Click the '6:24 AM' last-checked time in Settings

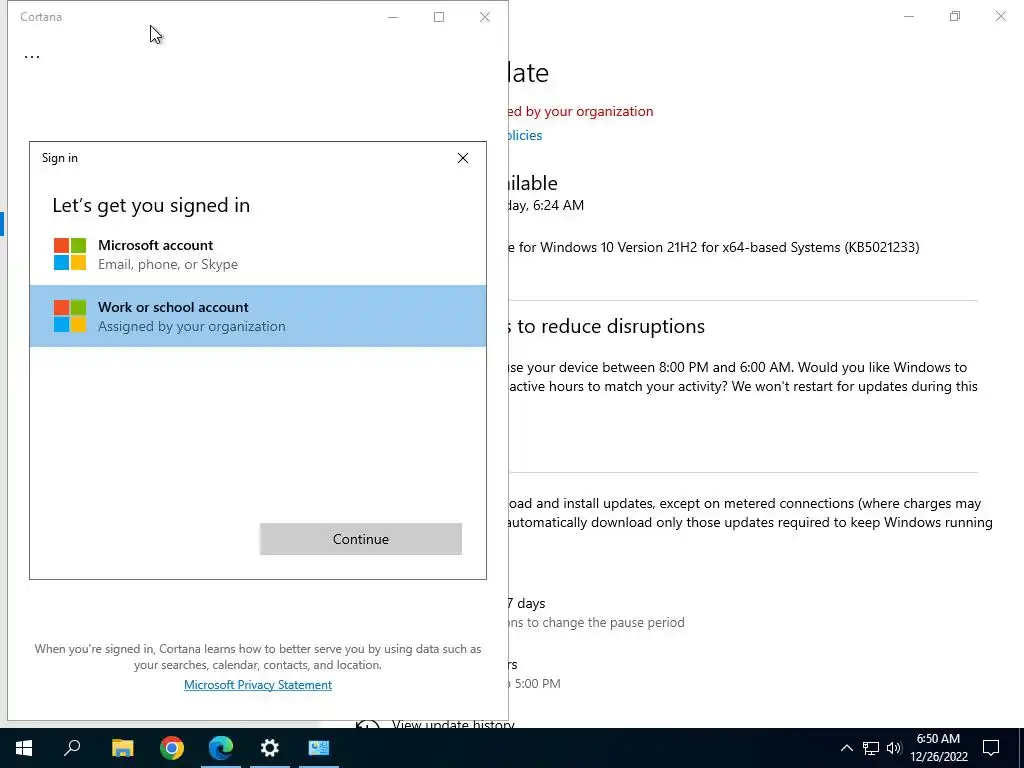click(x=558, y=205)
